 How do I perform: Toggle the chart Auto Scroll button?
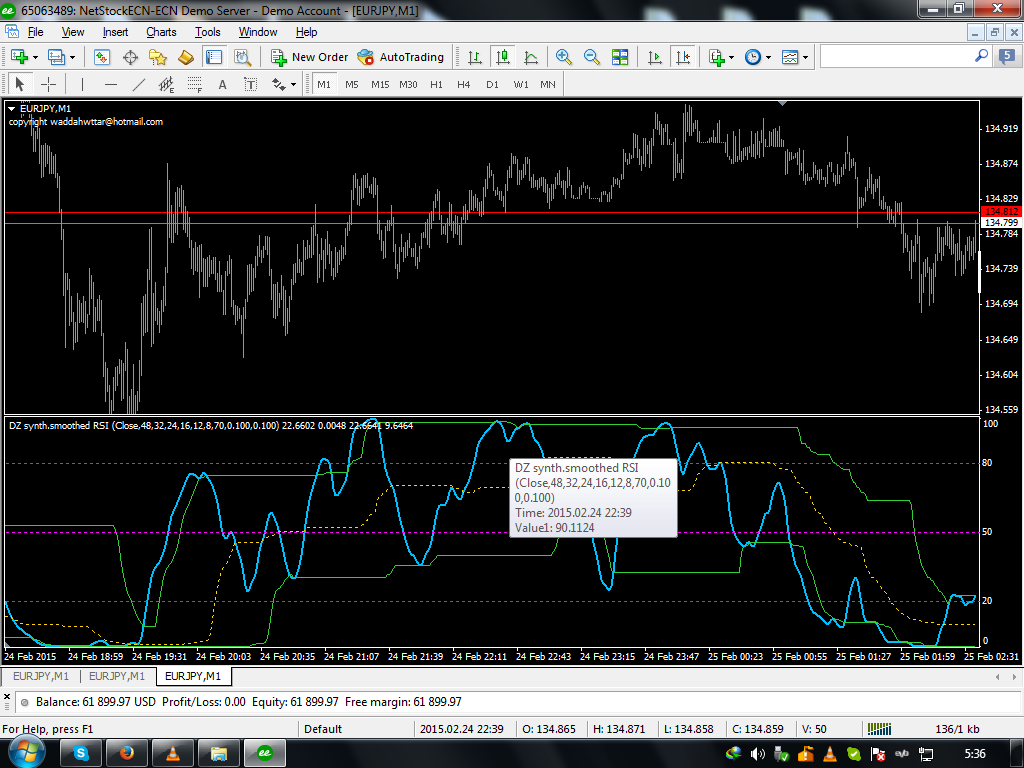click(x=655, y=57)
